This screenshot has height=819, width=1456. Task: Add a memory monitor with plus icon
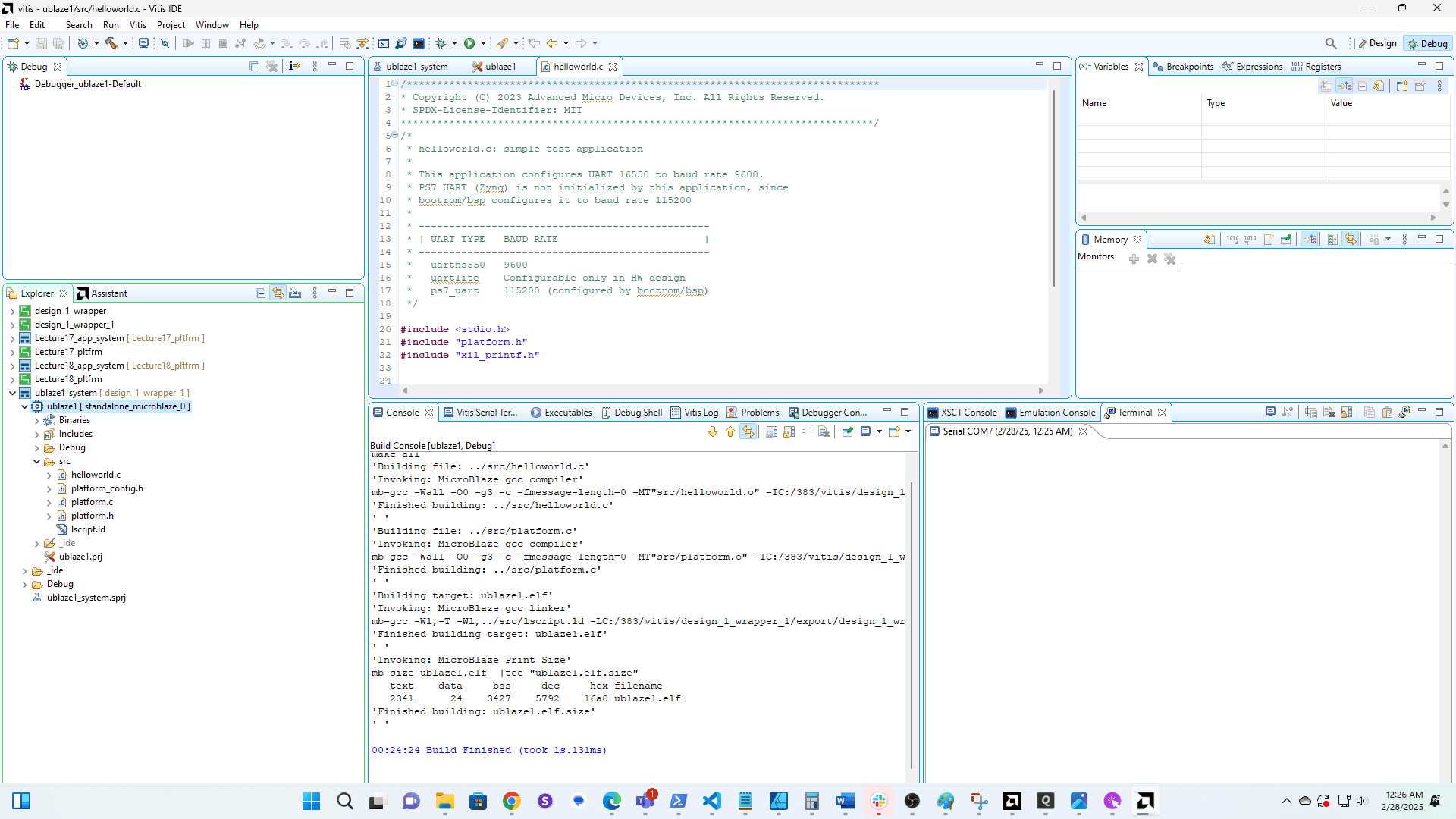1134,259
